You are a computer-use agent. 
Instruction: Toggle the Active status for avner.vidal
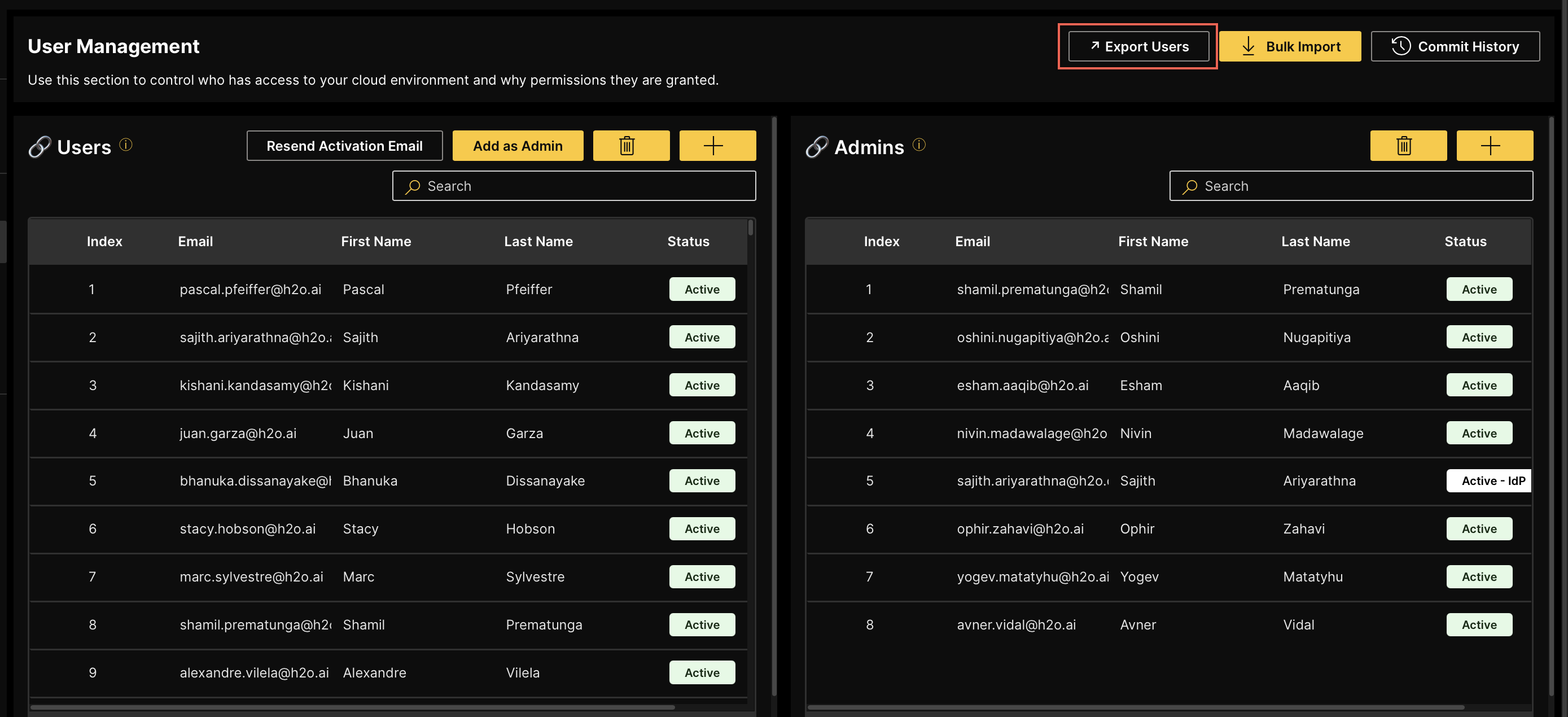coord(1479,624)
